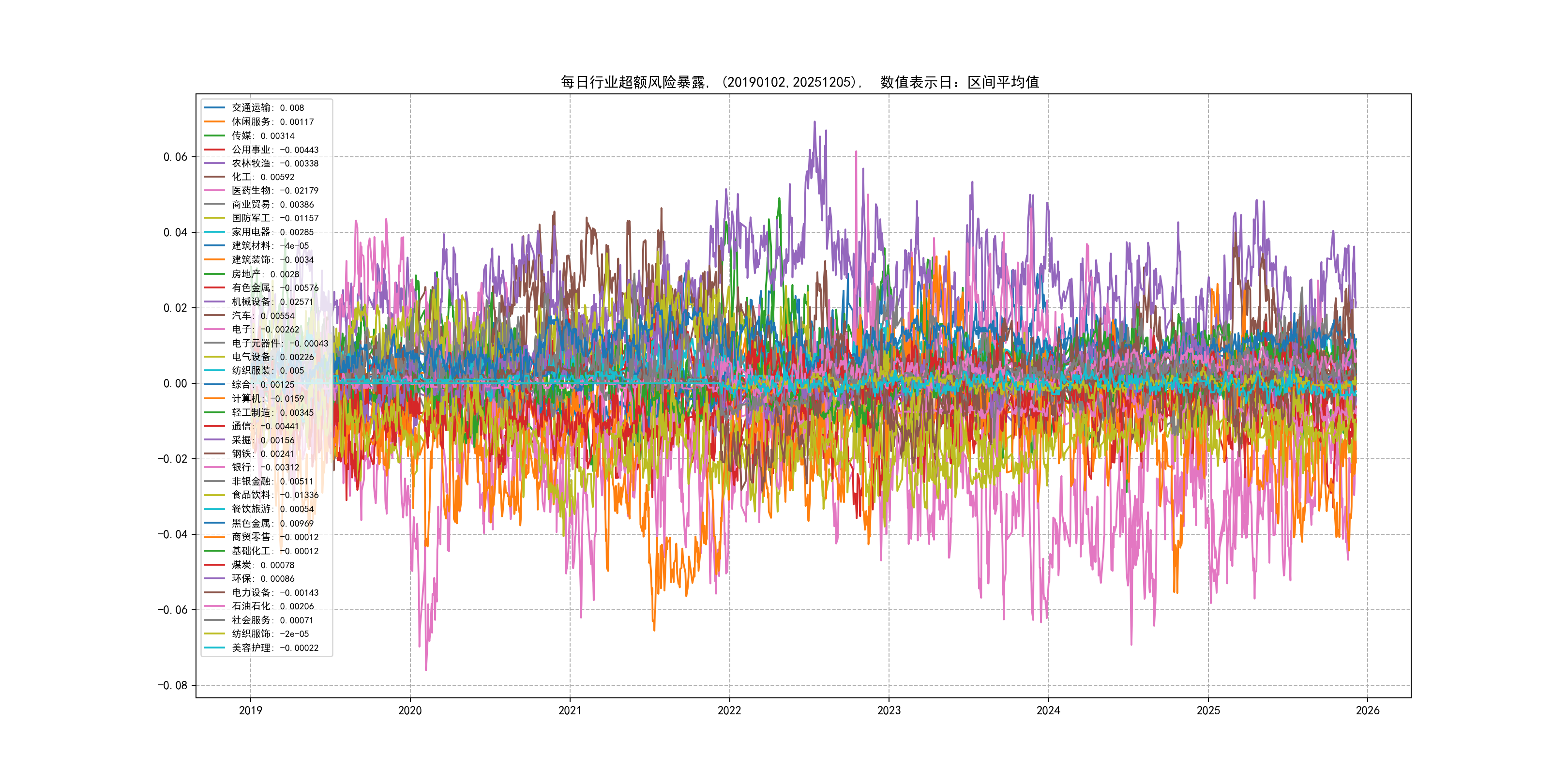The height and width of the screenshot is (784, 1568).
Task: Click the 2024 x-axis tick label
Action: 1048,710
